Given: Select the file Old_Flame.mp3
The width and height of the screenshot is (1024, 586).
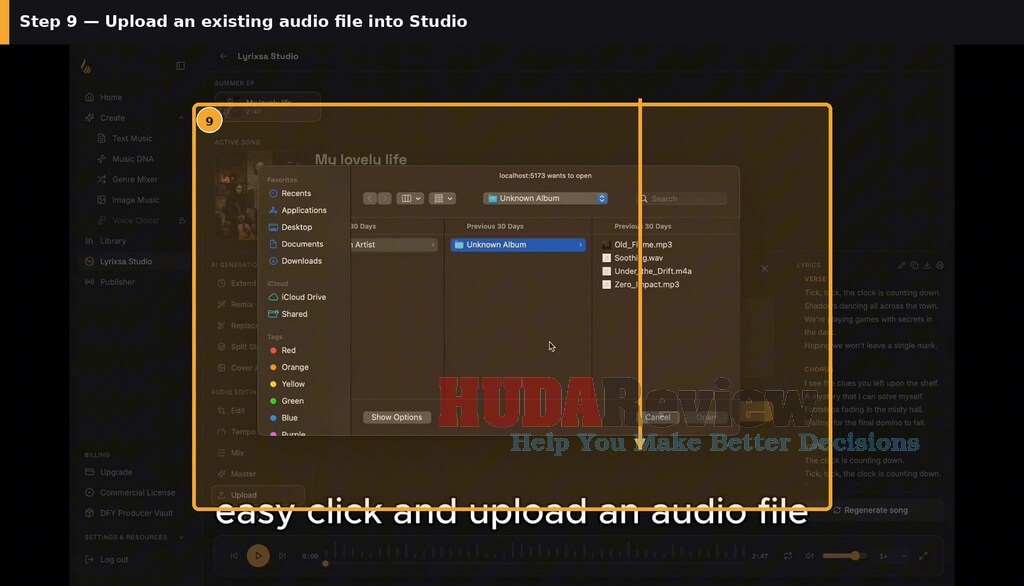Looking at the screenshot, I should pyautogui.click(x=637, y=245).
